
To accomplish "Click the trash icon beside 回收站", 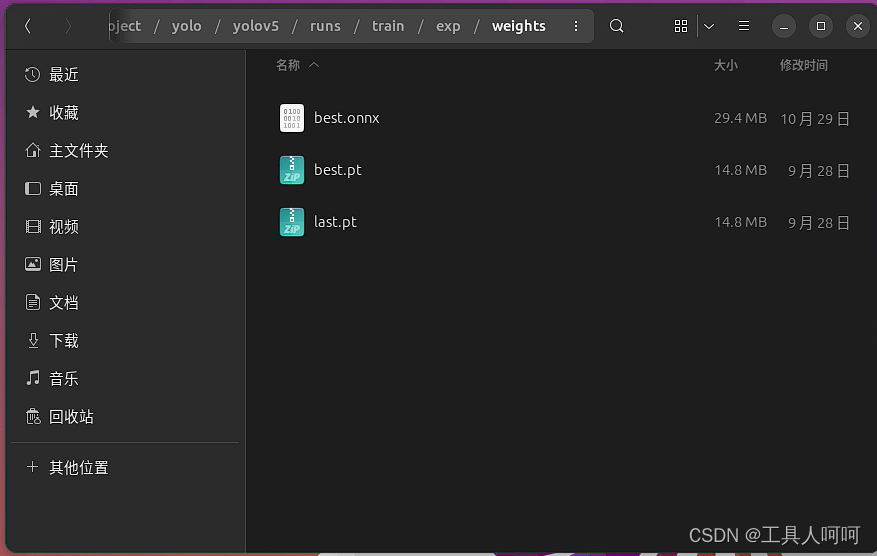I will [33, 416].
